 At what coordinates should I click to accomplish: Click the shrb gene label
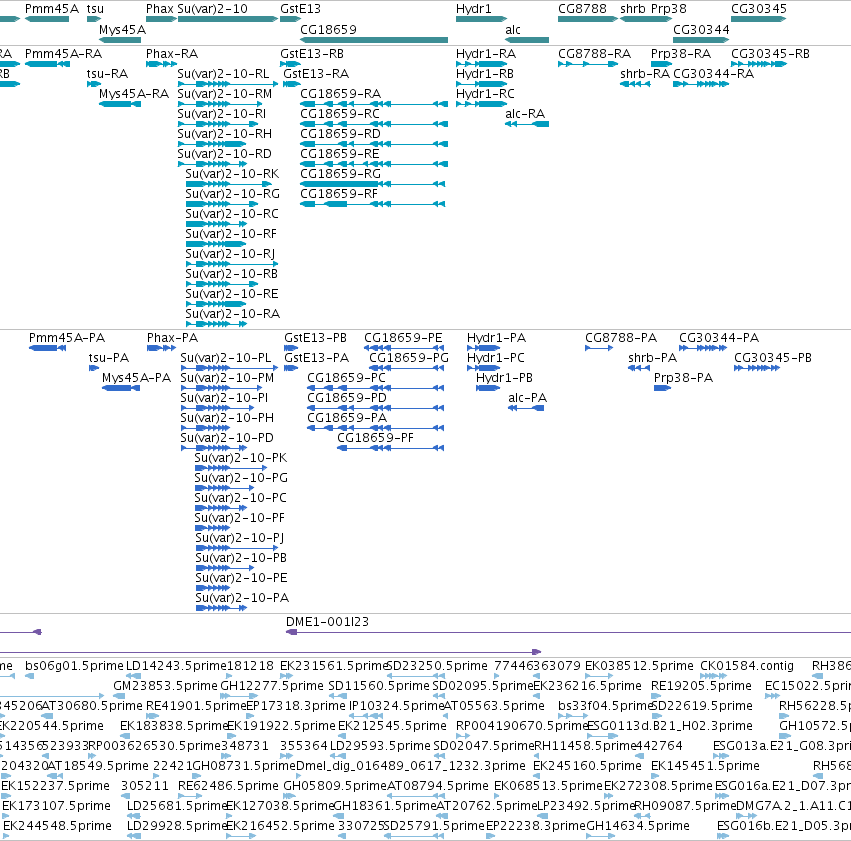633,9
